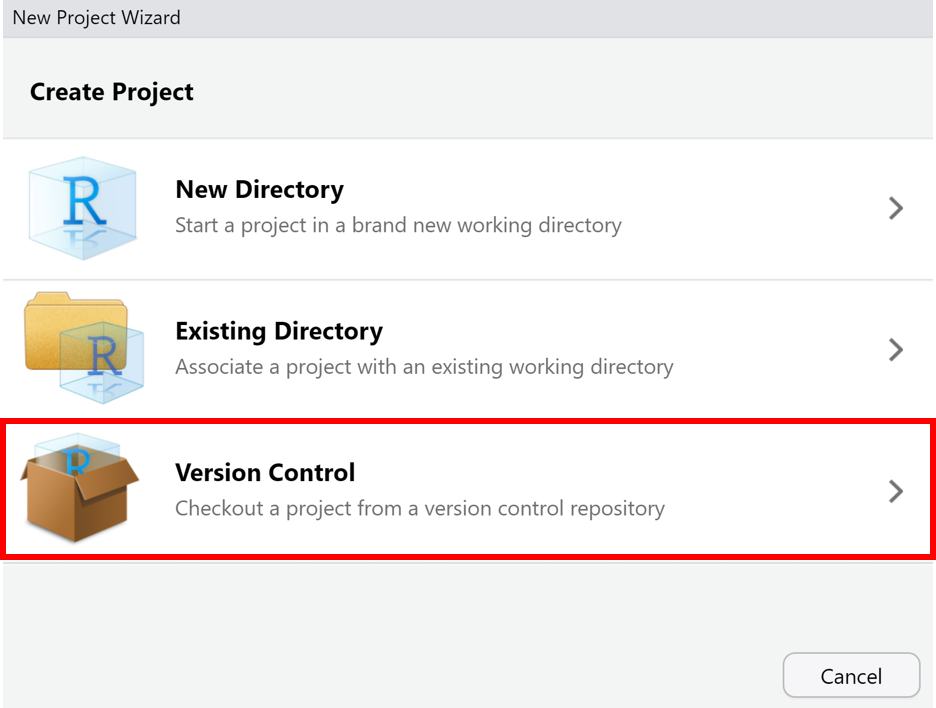Select the New Directory title text
This screenshot has height=708, width=936.
(259, 190)
